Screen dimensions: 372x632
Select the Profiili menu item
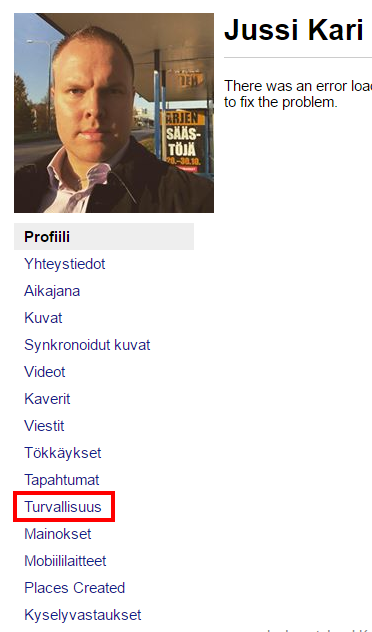pyautogui.click(x=104, y=237)
